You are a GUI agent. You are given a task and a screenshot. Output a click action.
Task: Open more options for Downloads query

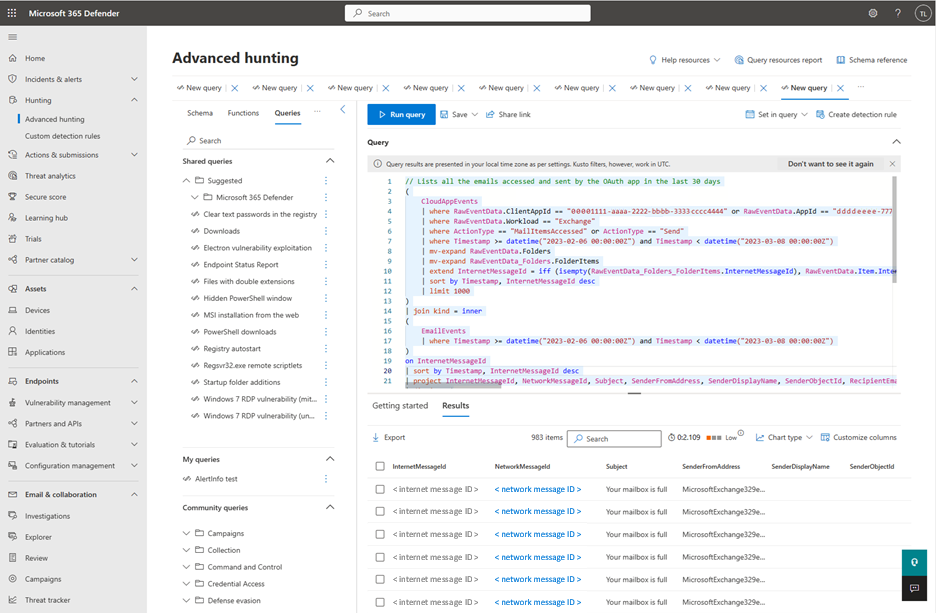(x=326, y=231)
